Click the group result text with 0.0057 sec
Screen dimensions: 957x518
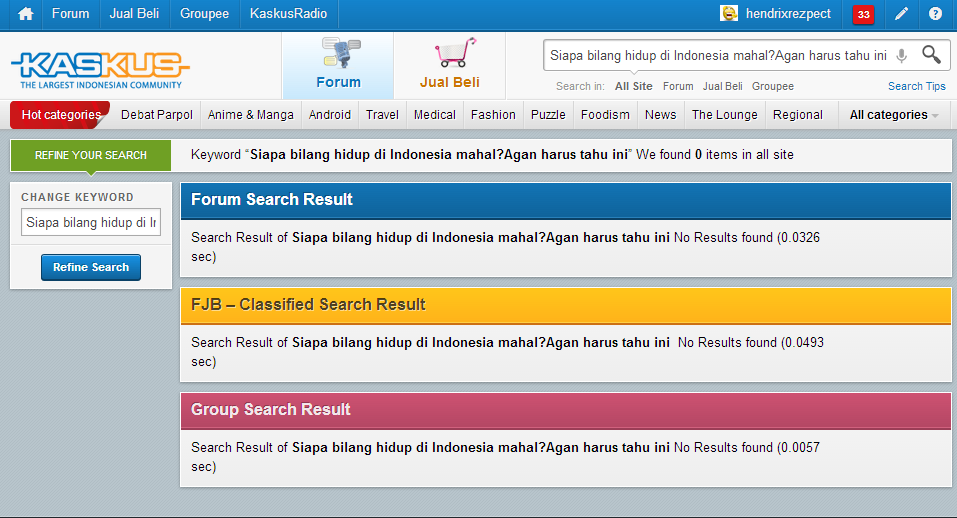(505, 457)
